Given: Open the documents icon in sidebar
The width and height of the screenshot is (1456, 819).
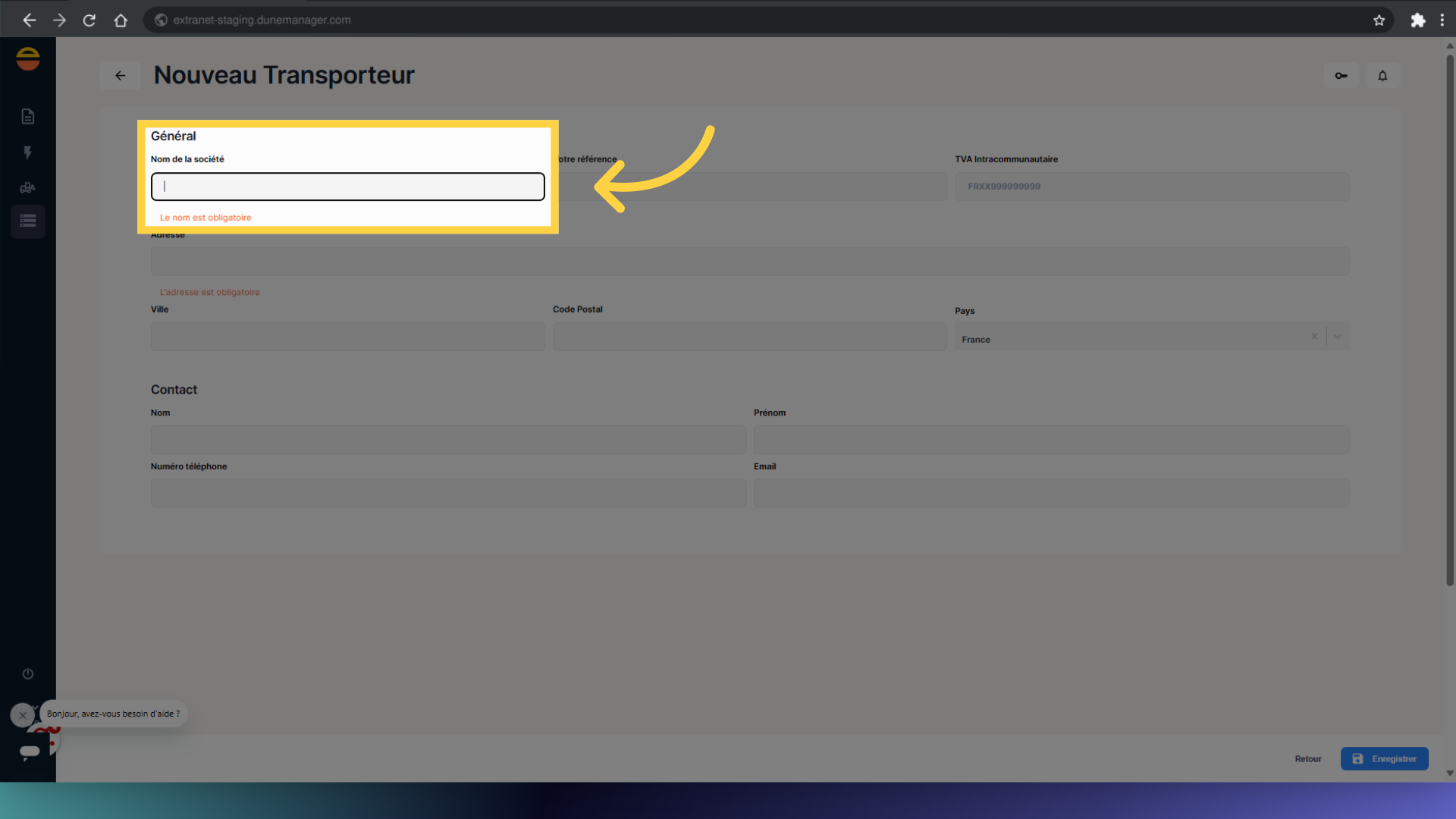Looking at the screenshot, I should [28, 116].
